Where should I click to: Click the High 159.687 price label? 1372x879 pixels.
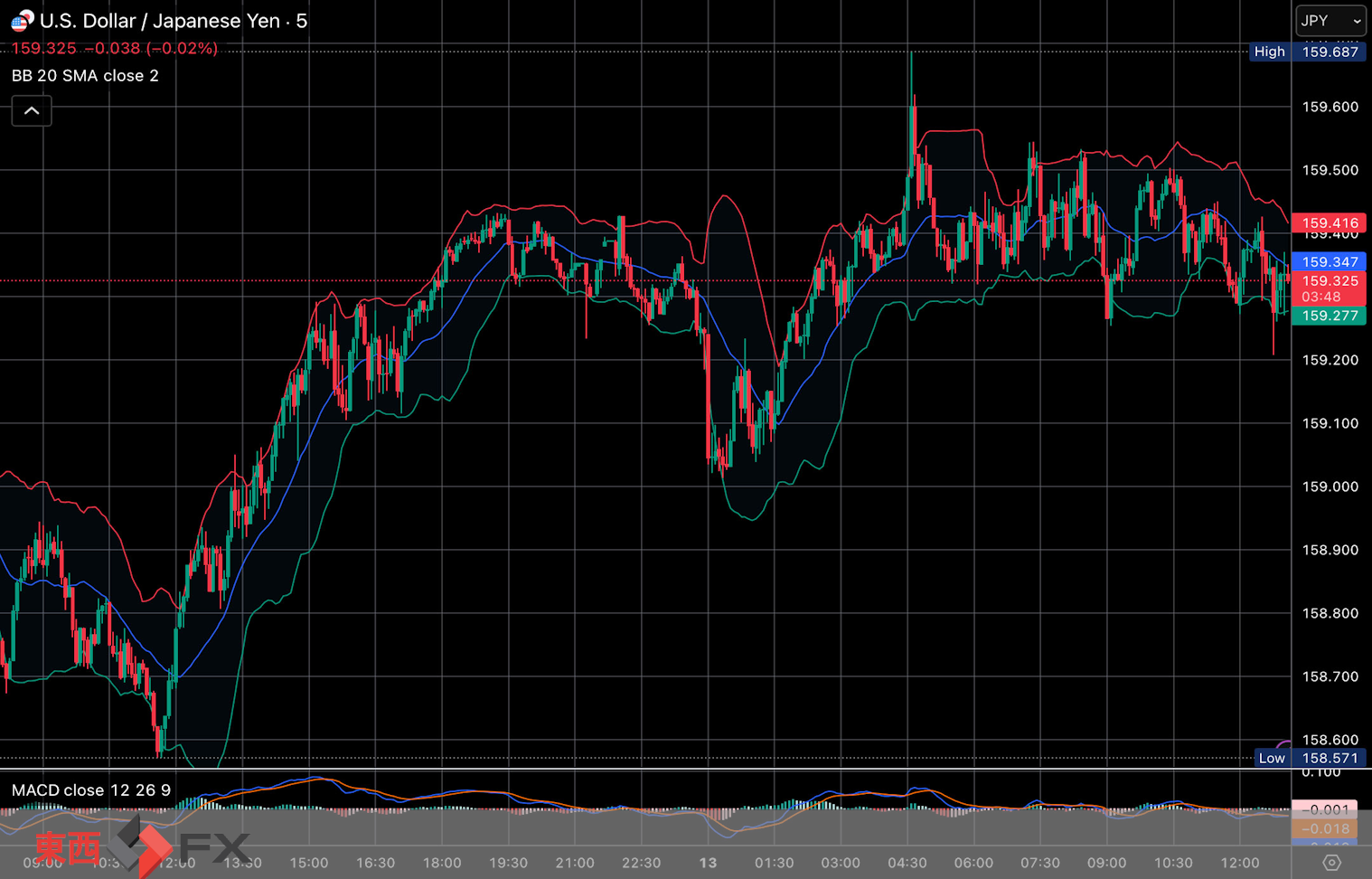pos(1307,52)
